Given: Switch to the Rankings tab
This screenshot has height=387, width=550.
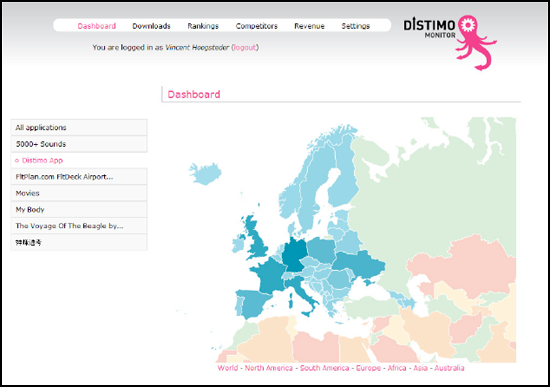Looking at the screenshot, I should click(x=203, y=26).
